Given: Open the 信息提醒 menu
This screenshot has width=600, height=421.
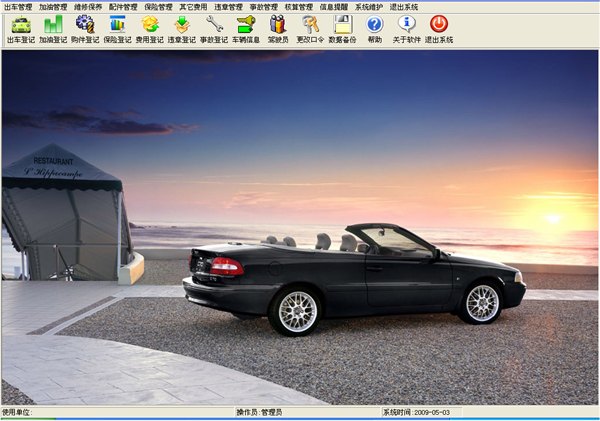Looking at the screenshot, I should click(334, 7).
